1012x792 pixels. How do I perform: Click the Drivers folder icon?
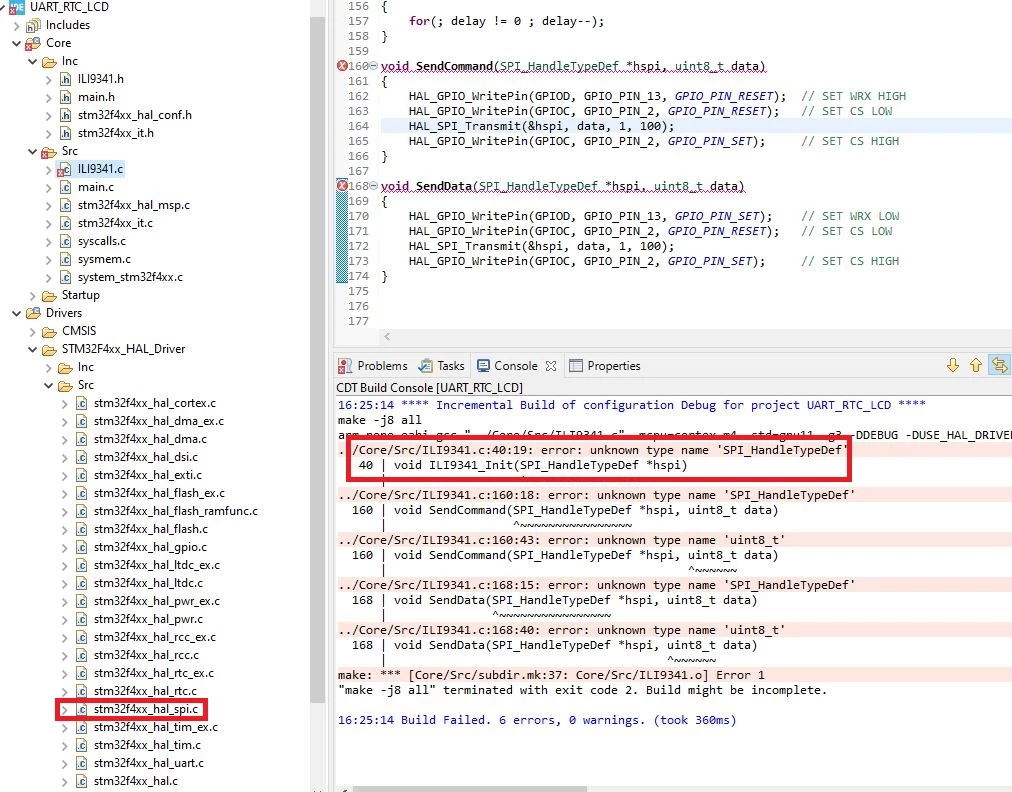33,314
